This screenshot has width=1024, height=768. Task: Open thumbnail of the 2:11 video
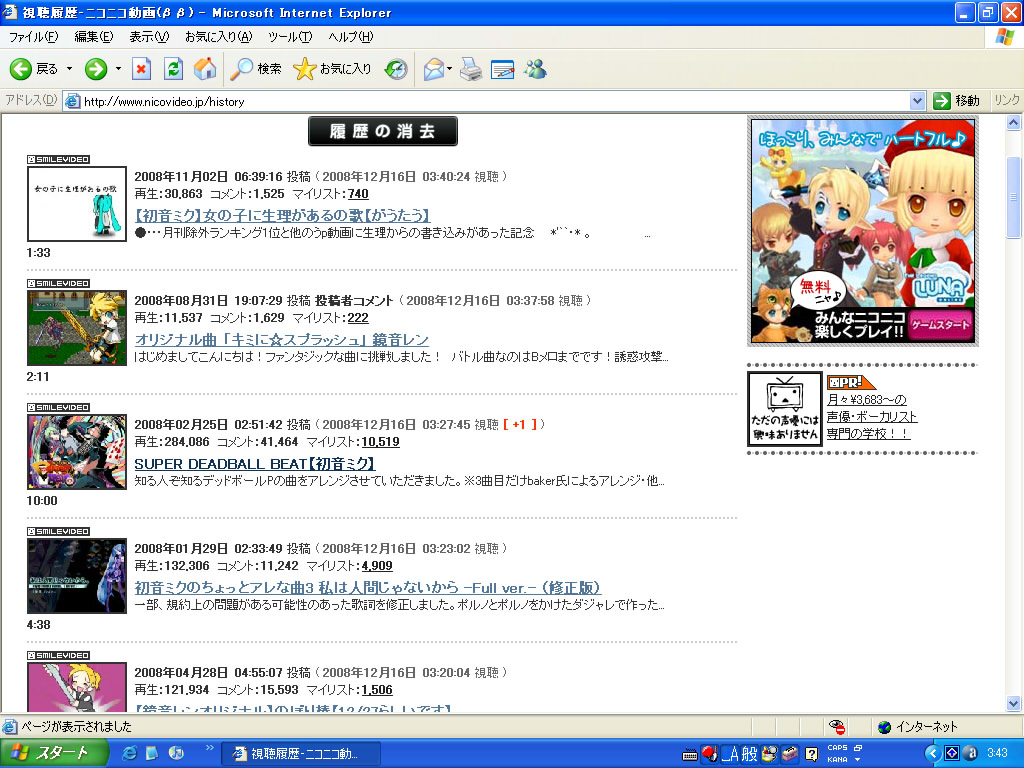[x=76, y=328]
